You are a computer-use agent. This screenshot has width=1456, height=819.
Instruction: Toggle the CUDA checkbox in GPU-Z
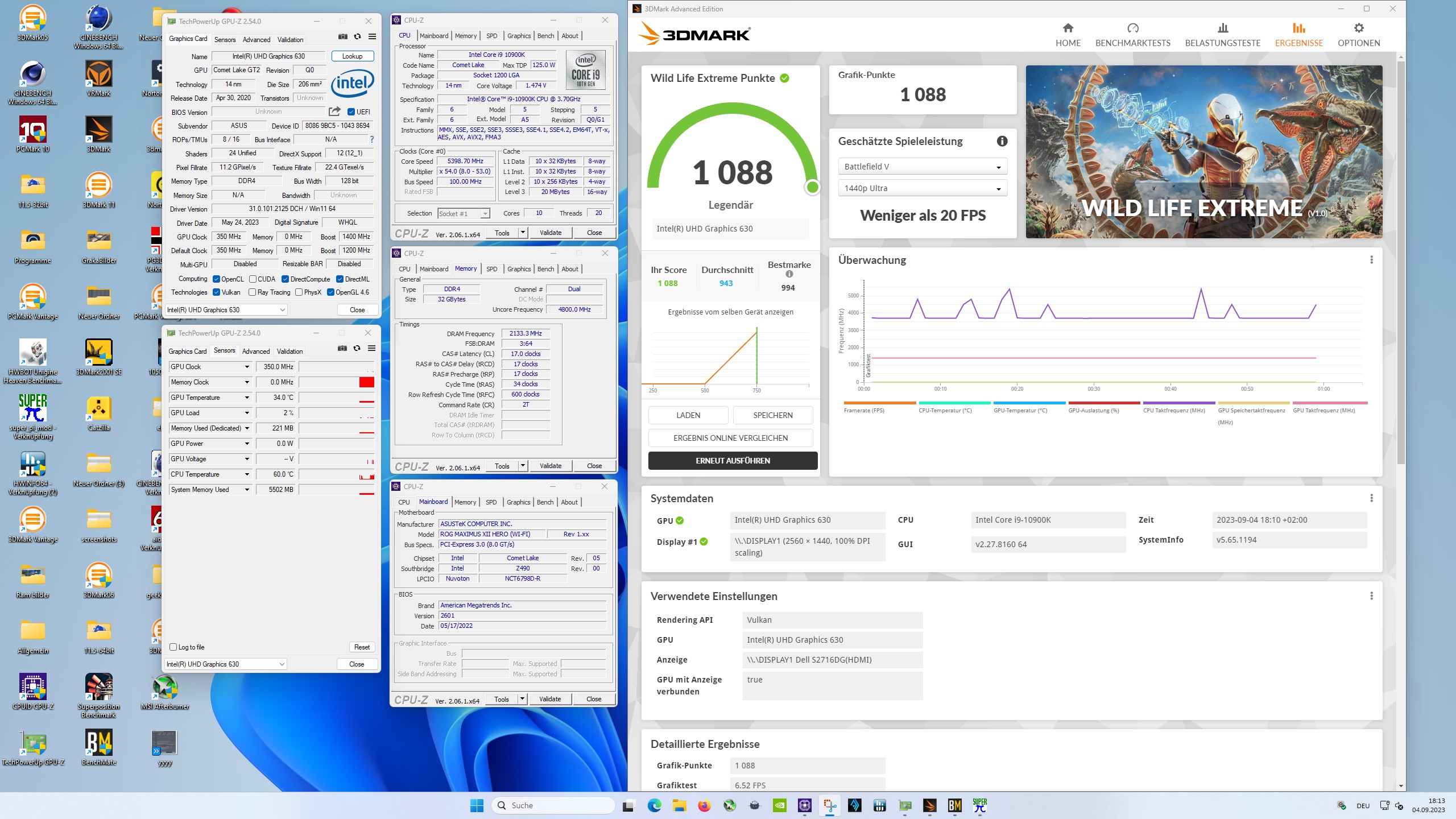click(x=253, y=279)
